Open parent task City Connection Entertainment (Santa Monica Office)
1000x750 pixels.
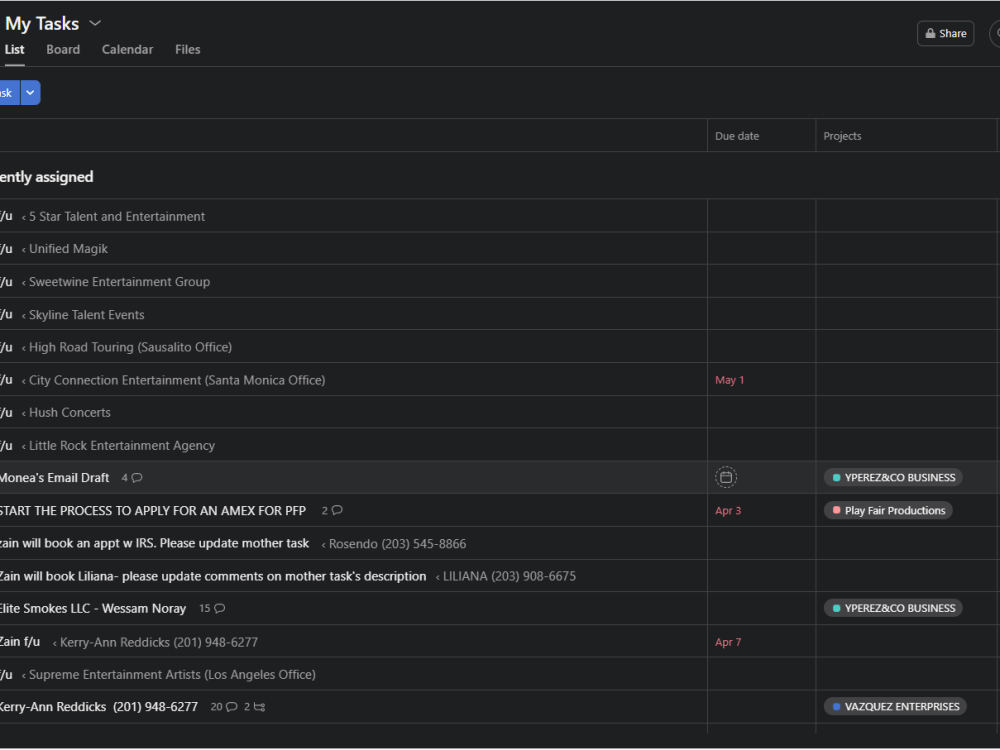click(x=177, y=380)
